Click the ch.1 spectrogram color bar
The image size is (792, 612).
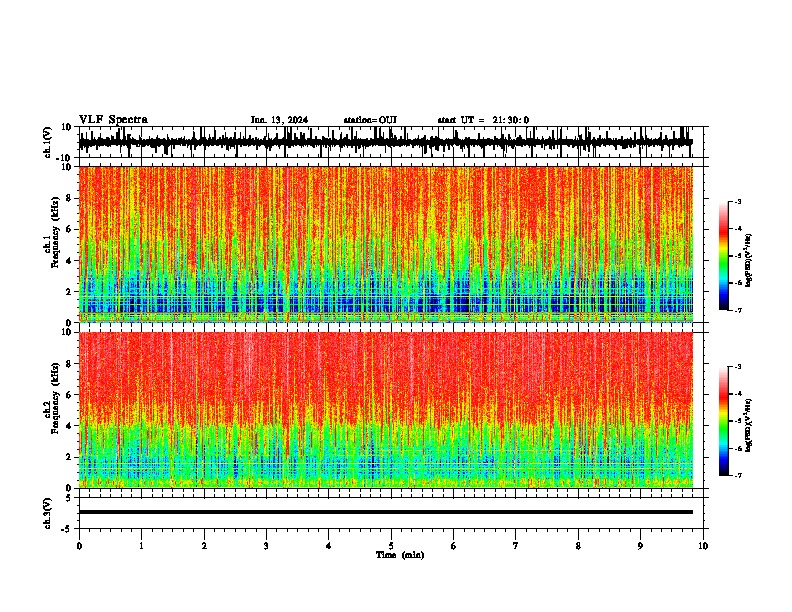tap(723, 256)
